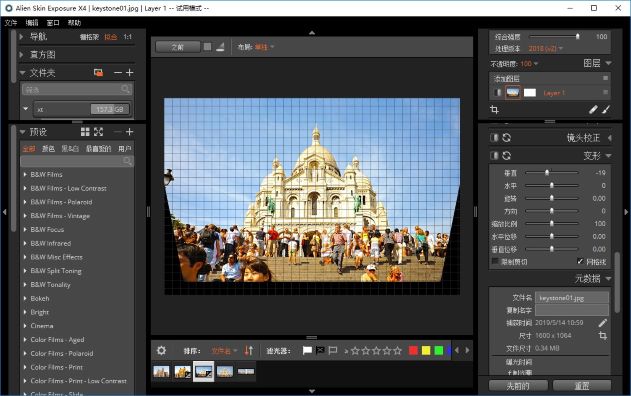Open the 不透明度 opacity dropdown

529,64
